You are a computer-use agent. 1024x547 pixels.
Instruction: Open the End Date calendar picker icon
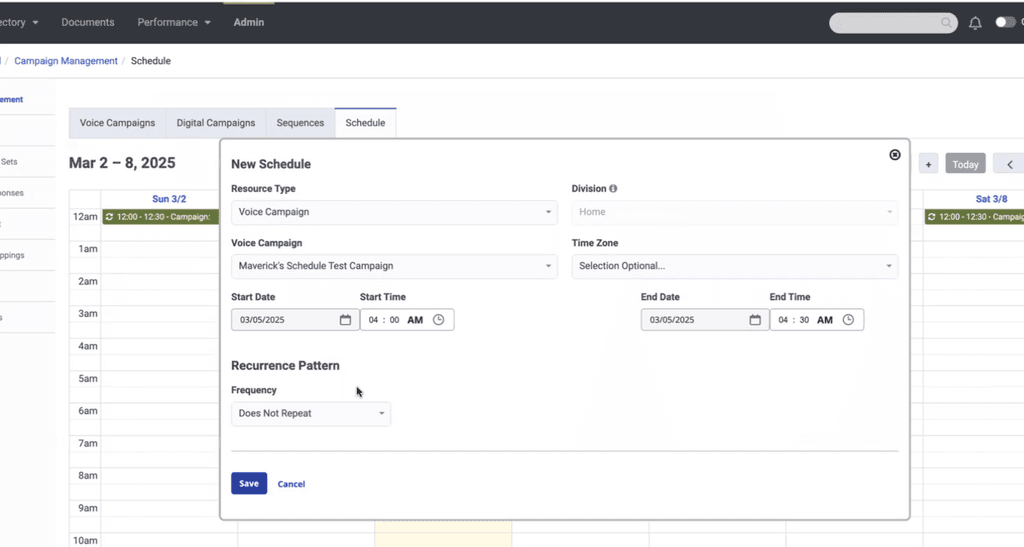(755, 320)
